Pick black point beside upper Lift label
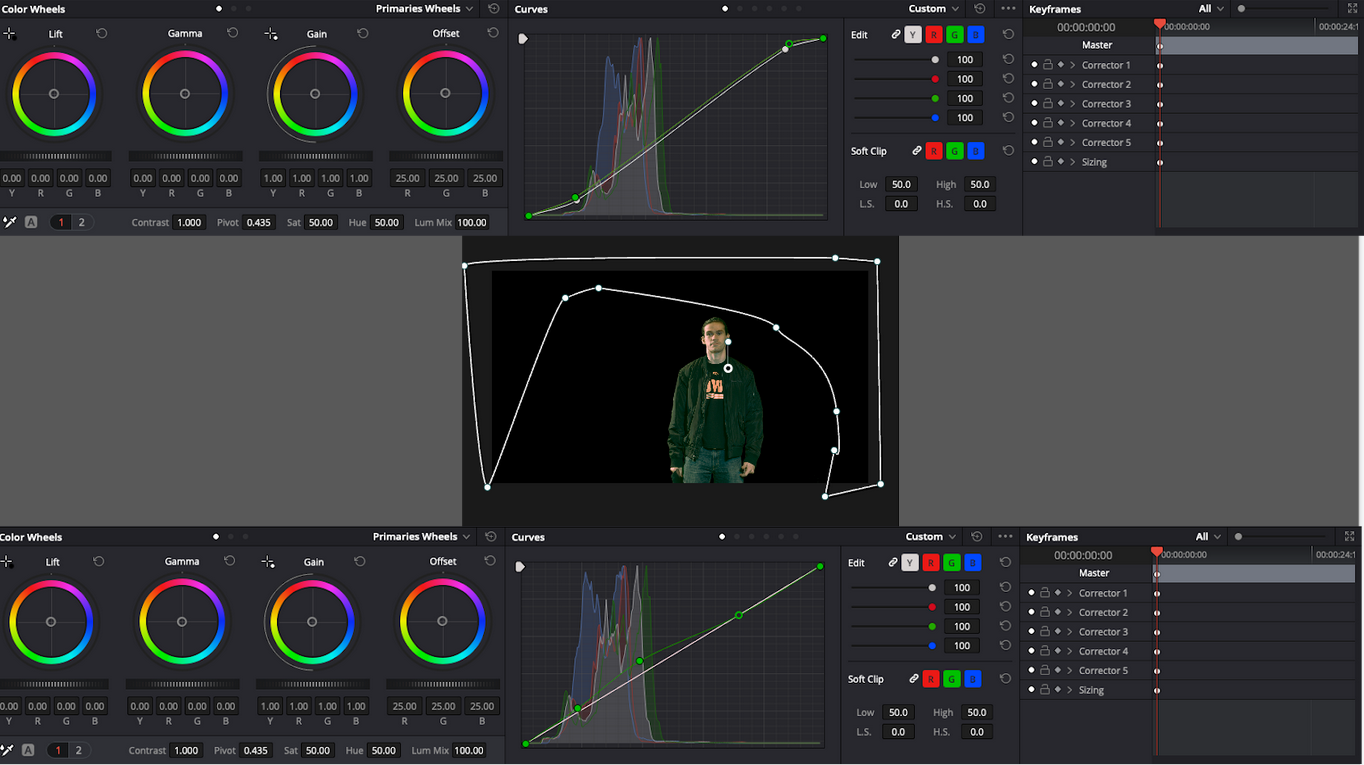 point(10,33)
